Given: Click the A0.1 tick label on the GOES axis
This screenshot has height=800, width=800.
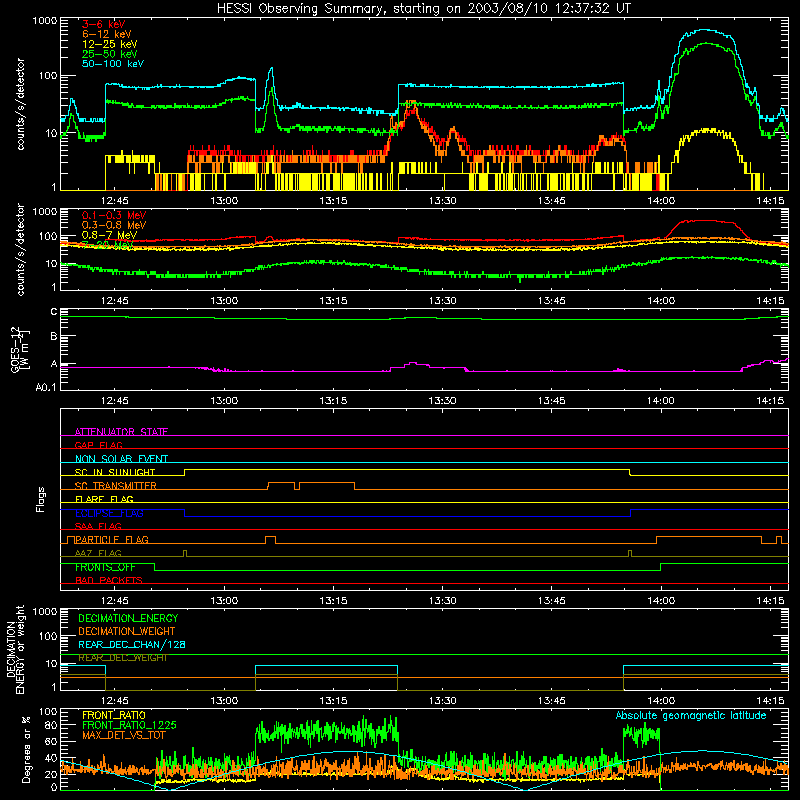Looking at the screenshot, I should pos(46,388).
